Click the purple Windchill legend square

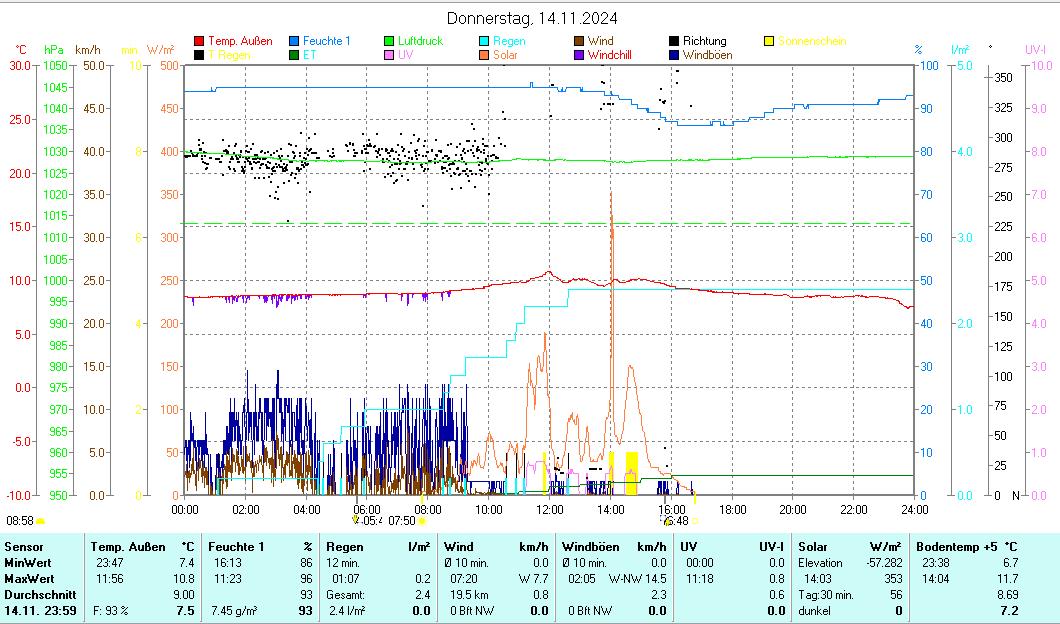pyautogui.click(x=579, y=55)
